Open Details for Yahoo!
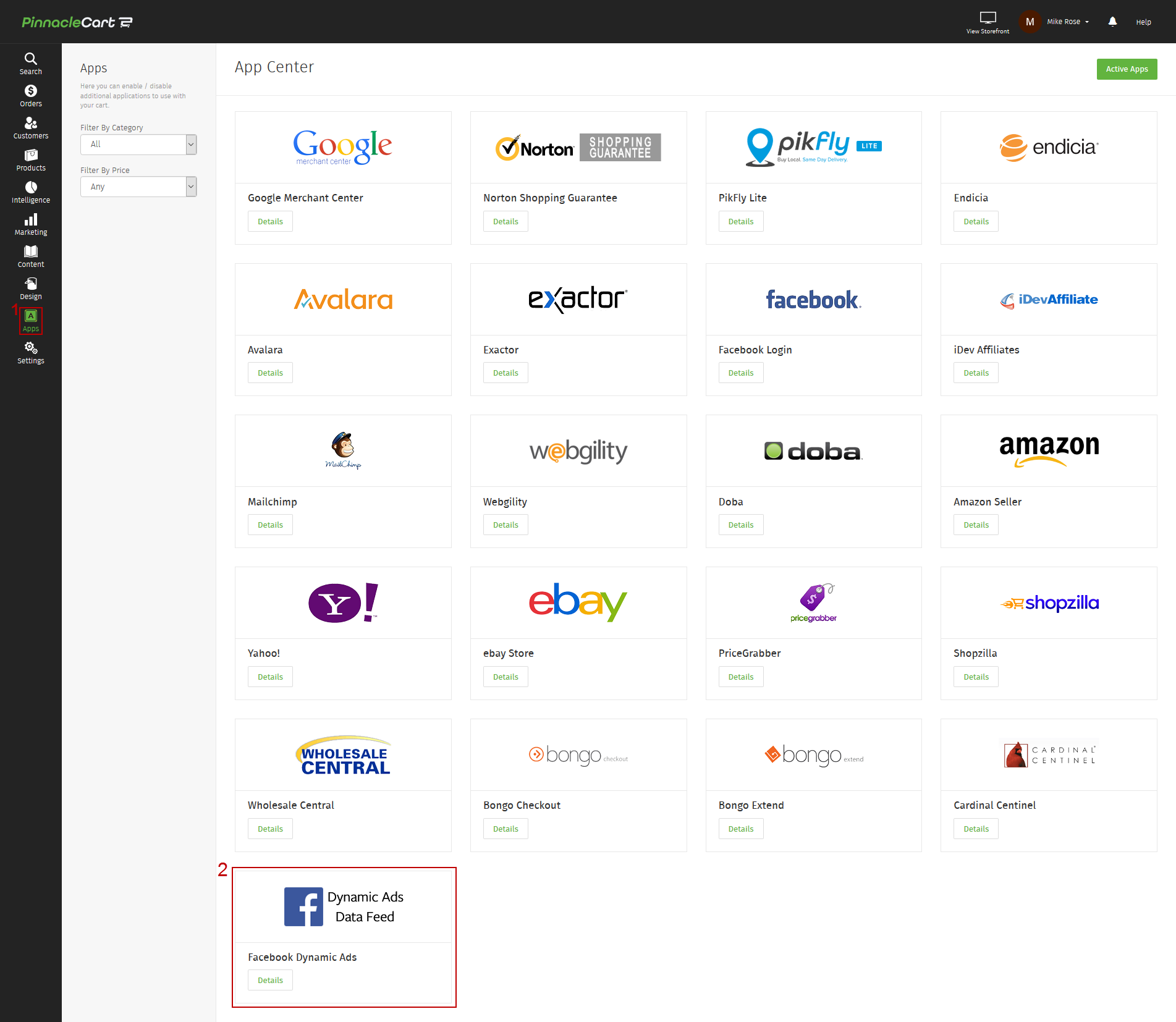 [x=270, y=677]
